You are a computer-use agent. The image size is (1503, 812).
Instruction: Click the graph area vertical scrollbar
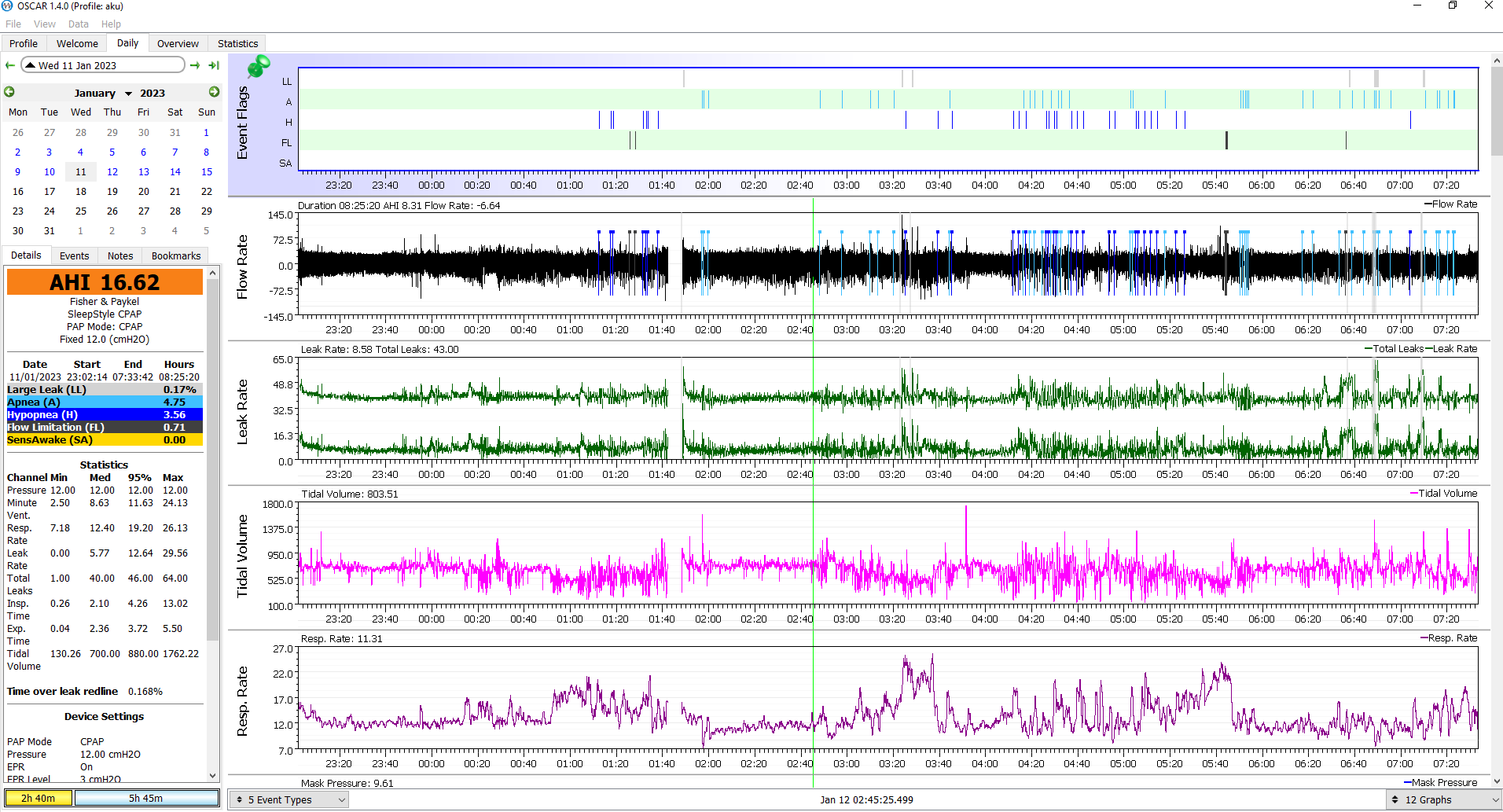point(1496,421)
